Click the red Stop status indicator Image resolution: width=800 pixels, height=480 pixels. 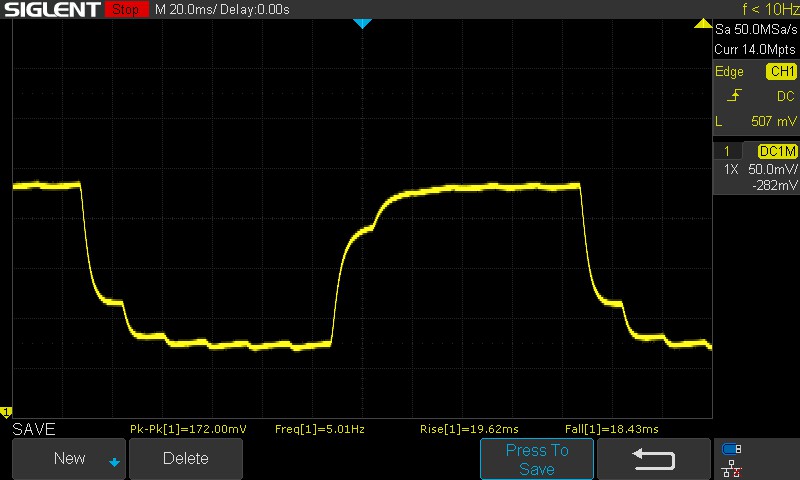tap(126, 9)
